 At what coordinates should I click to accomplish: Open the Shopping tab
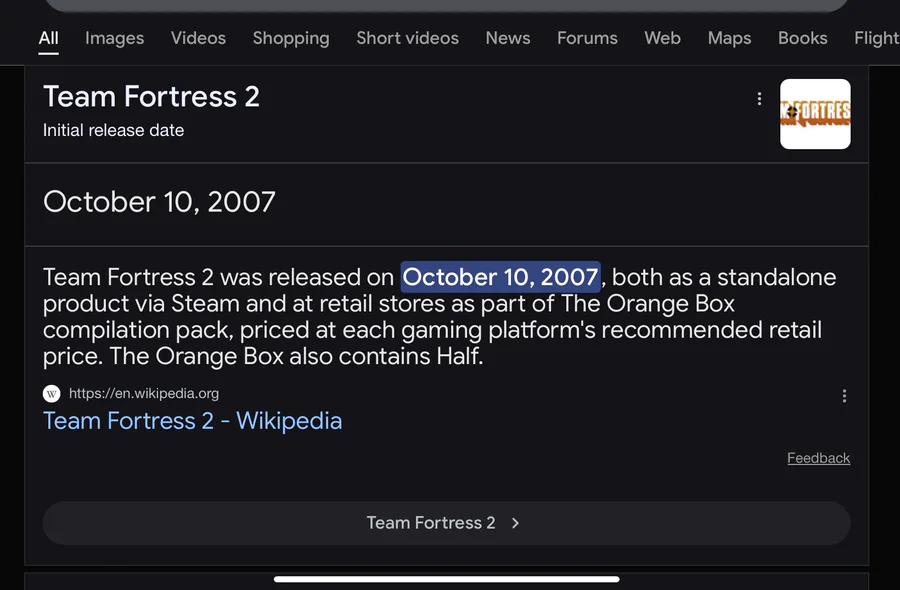click(291, 38)
